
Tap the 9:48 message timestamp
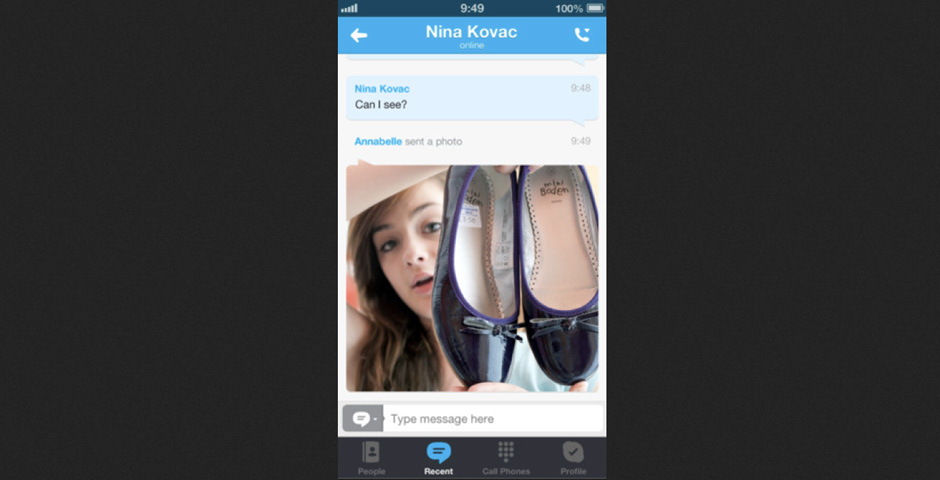pos(580,88)
